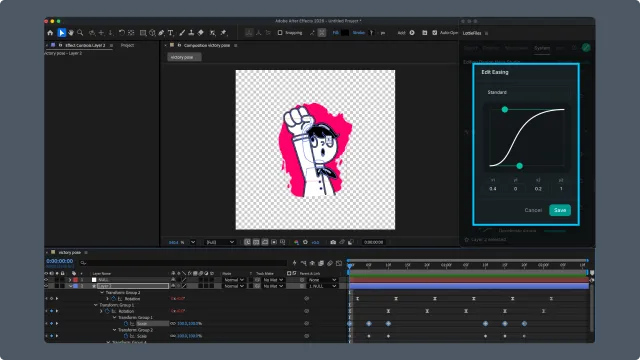Switch to the Project panel tab
This screenshot has height=360, width=640.
(127, 45)
